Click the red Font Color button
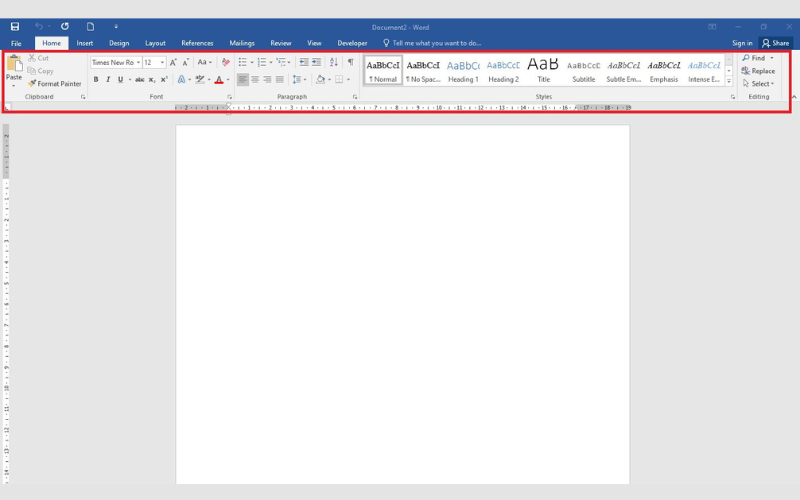The image size is (800, 500). tap(219, 80)
